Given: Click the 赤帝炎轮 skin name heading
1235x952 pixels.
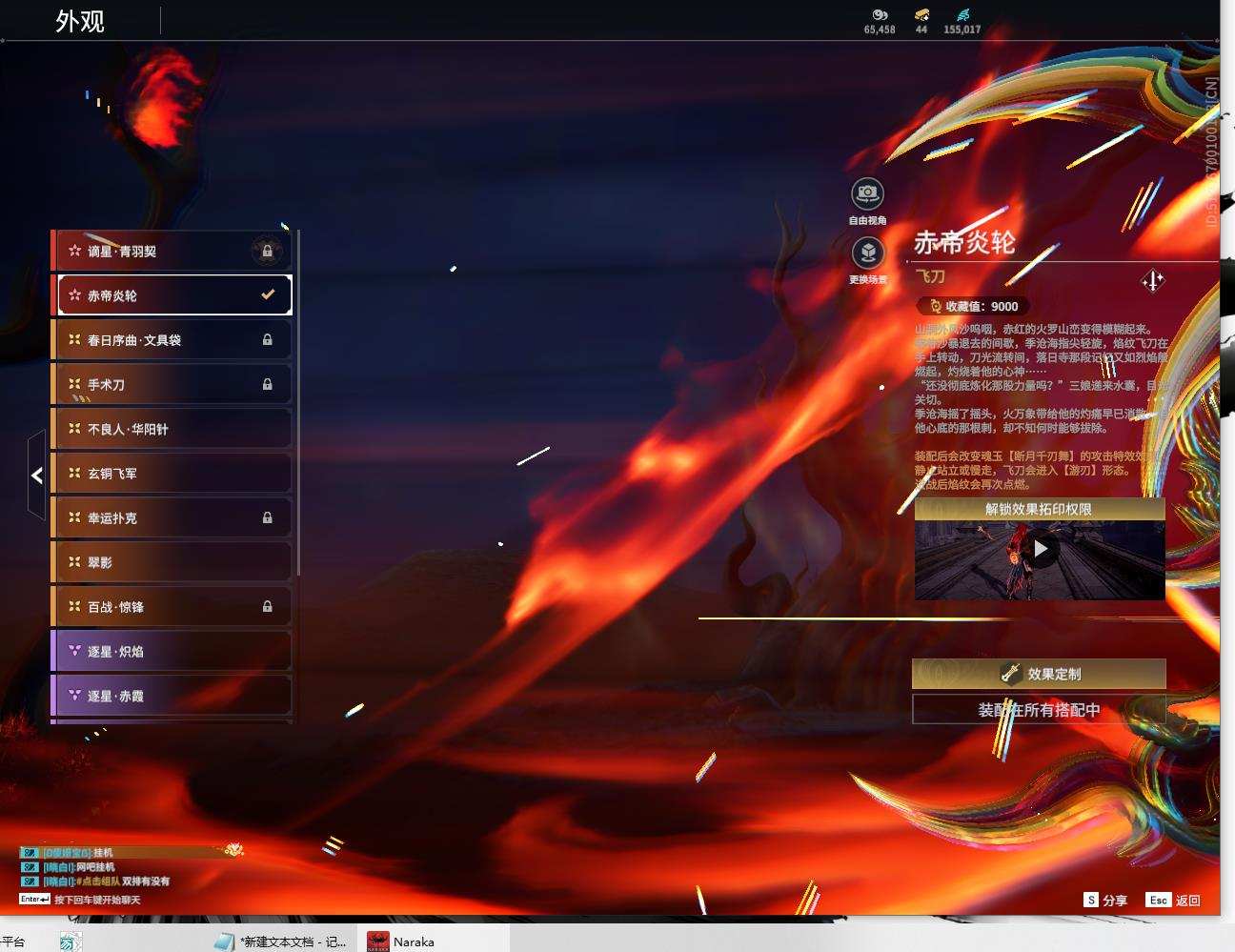Looking at the screenshot, I should (x=964, y=242).
